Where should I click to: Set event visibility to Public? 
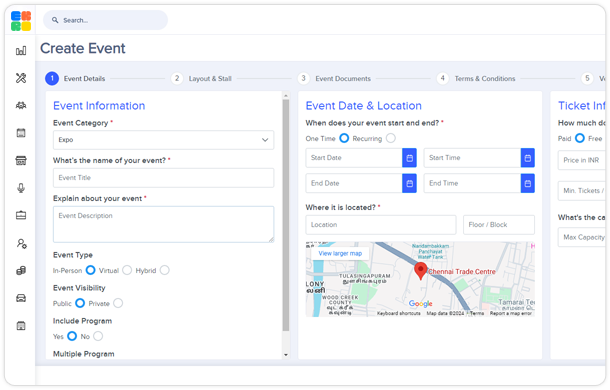coord(80,303)
